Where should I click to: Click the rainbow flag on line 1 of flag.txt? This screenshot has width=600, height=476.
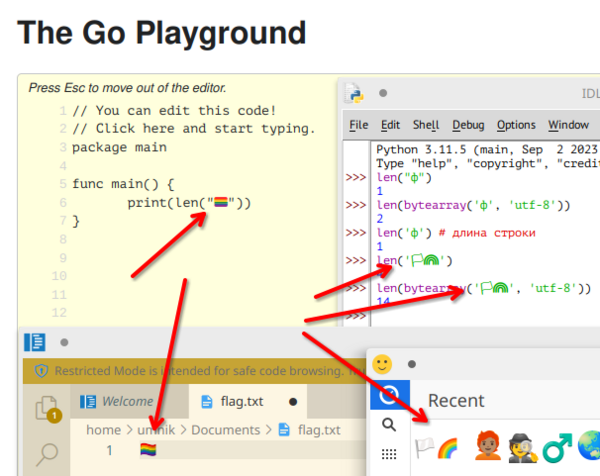(x=148, y=450)
